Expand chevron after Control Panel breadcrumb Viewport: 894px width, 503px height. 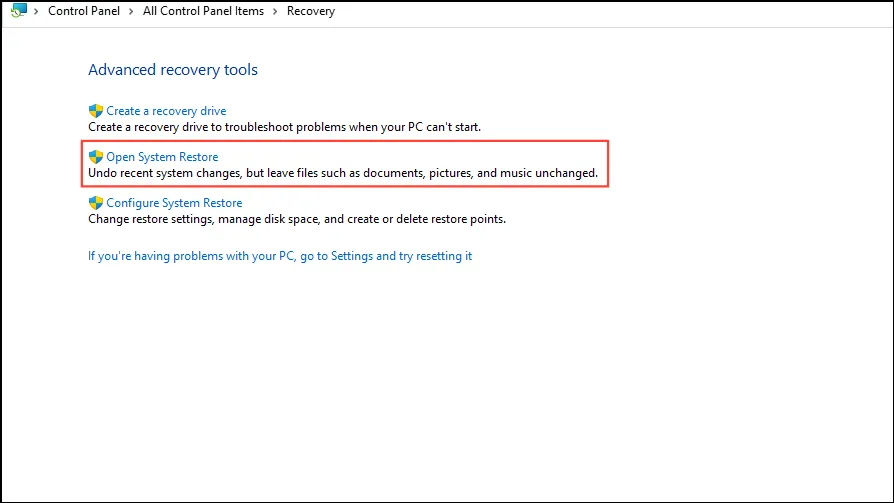coord(131,12)
